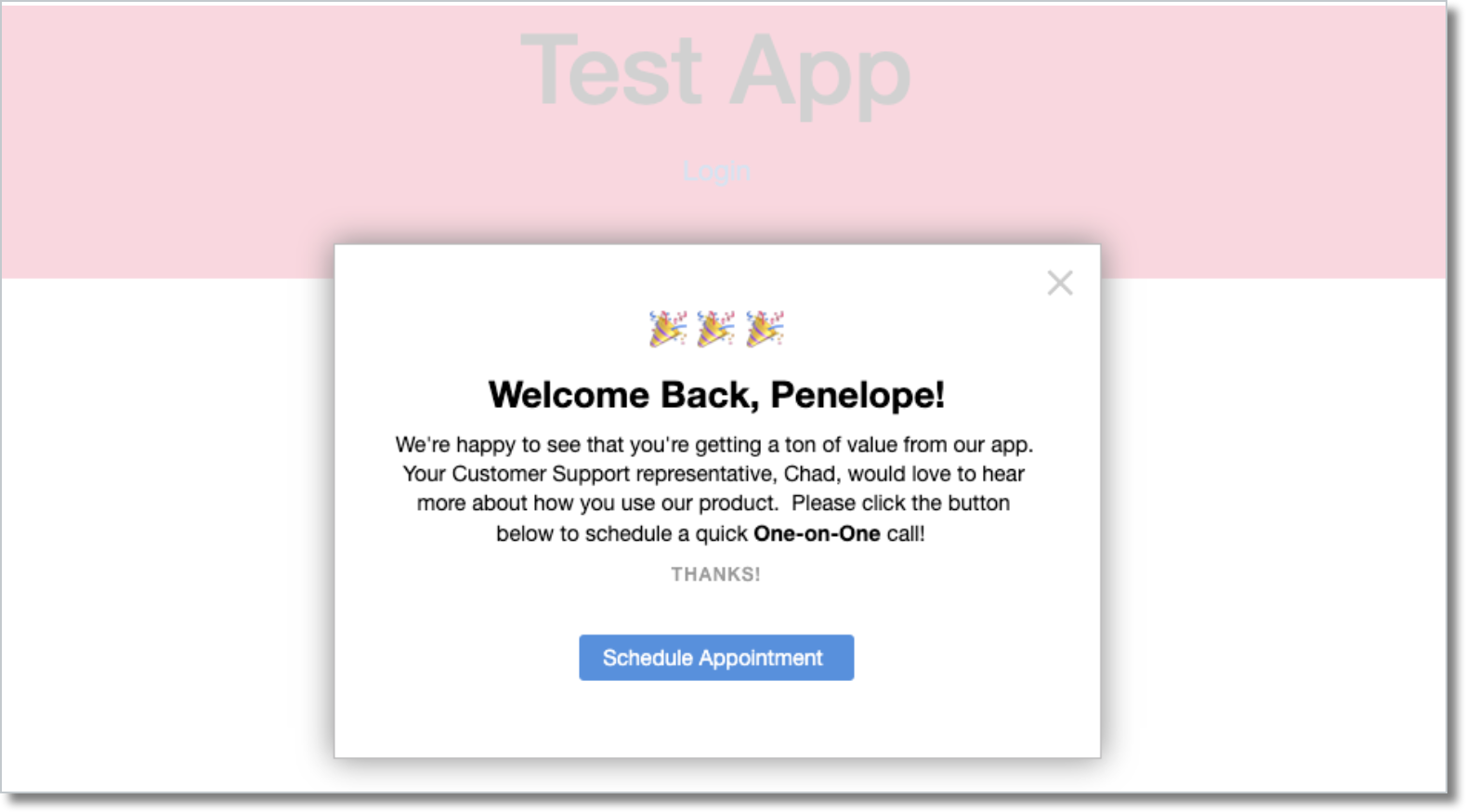The height and width of the screenshot is (812, 1466).
Task: Click the close cross at the dialog's corner
Action: pos(1059,283)
